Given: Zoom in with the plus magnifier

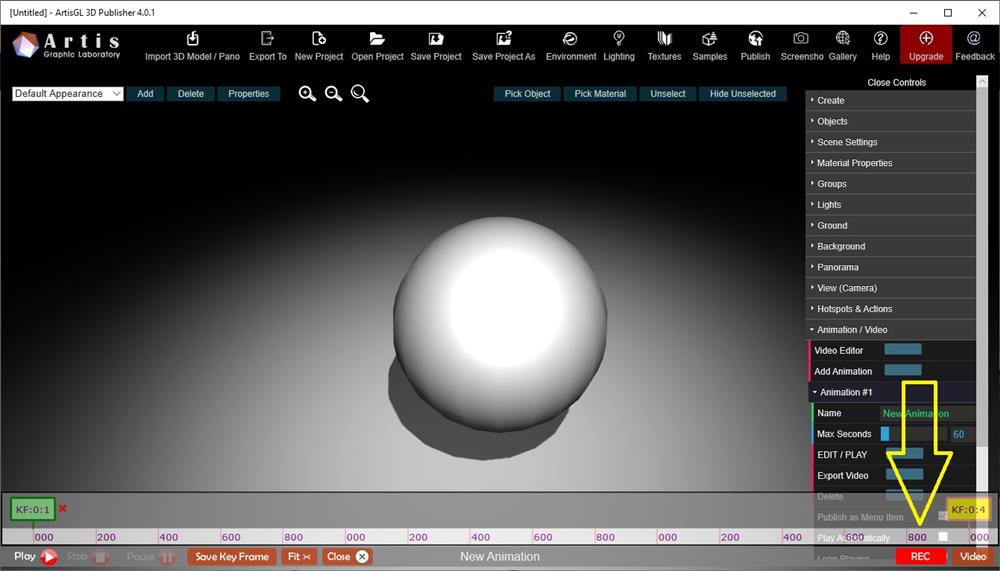Looking at the screenshot, I should click(x=307, y=94).
